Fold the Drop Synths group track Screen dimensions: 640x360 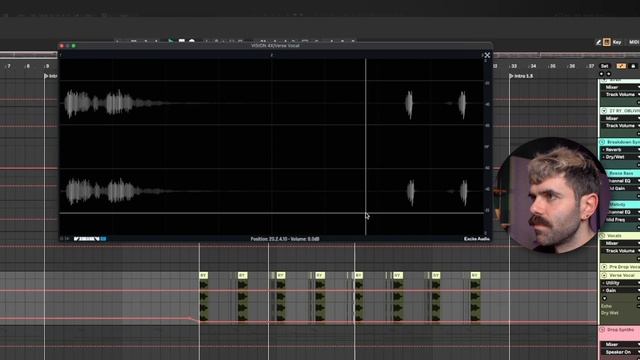point(602,330)
